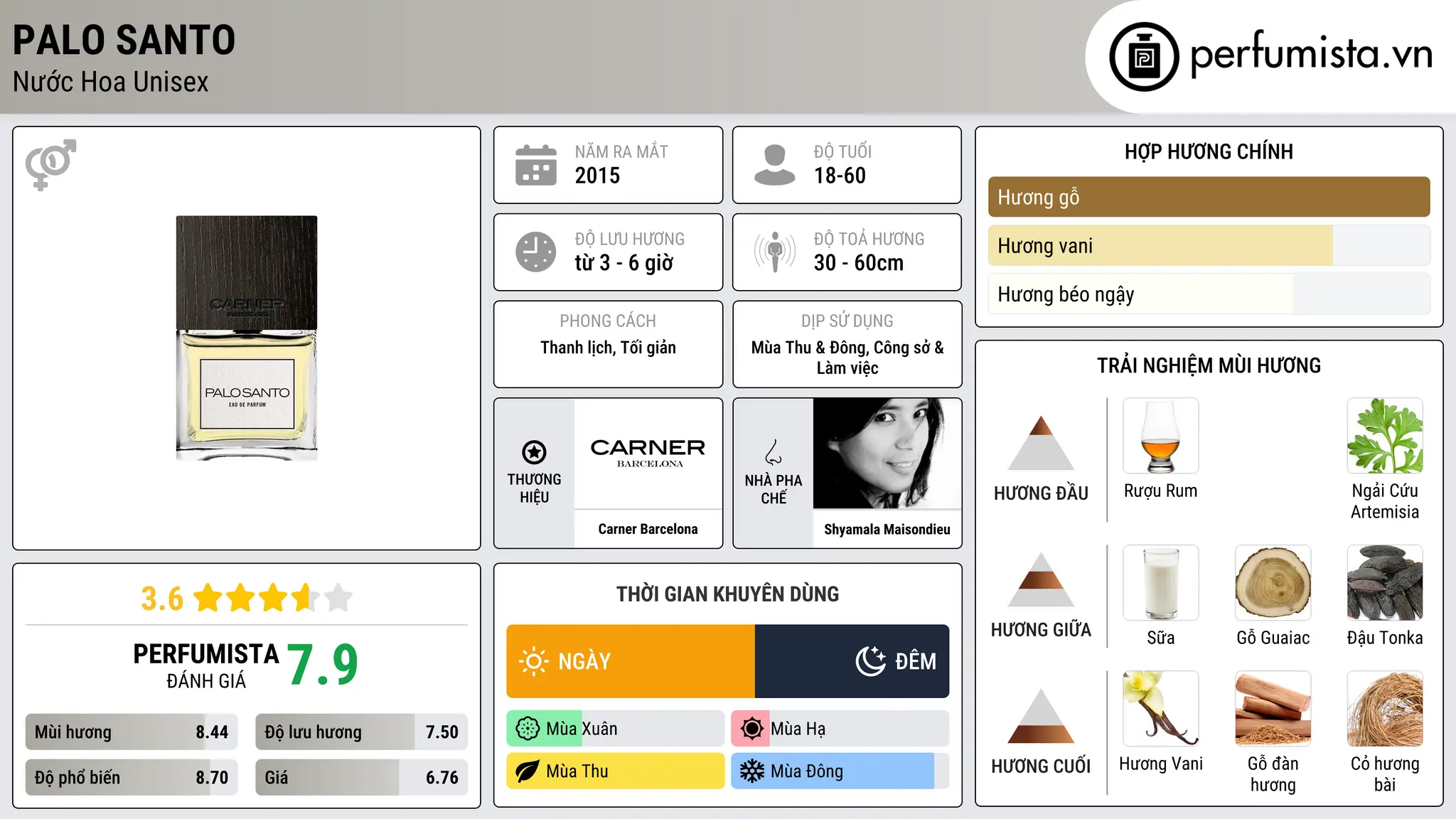Click the Nước Hoa Unisex subtitle
The image size is (1456, 819).
pyautogui.click(x=111, y=82)
